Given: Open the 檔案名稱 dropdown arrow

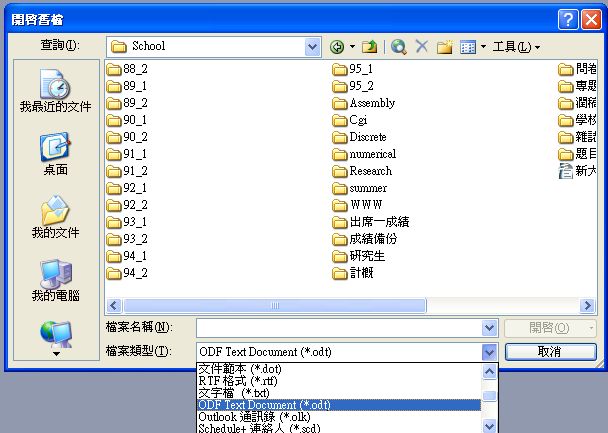Looking at the screenshot, I should pyautogui.click(x=489, y=328).
